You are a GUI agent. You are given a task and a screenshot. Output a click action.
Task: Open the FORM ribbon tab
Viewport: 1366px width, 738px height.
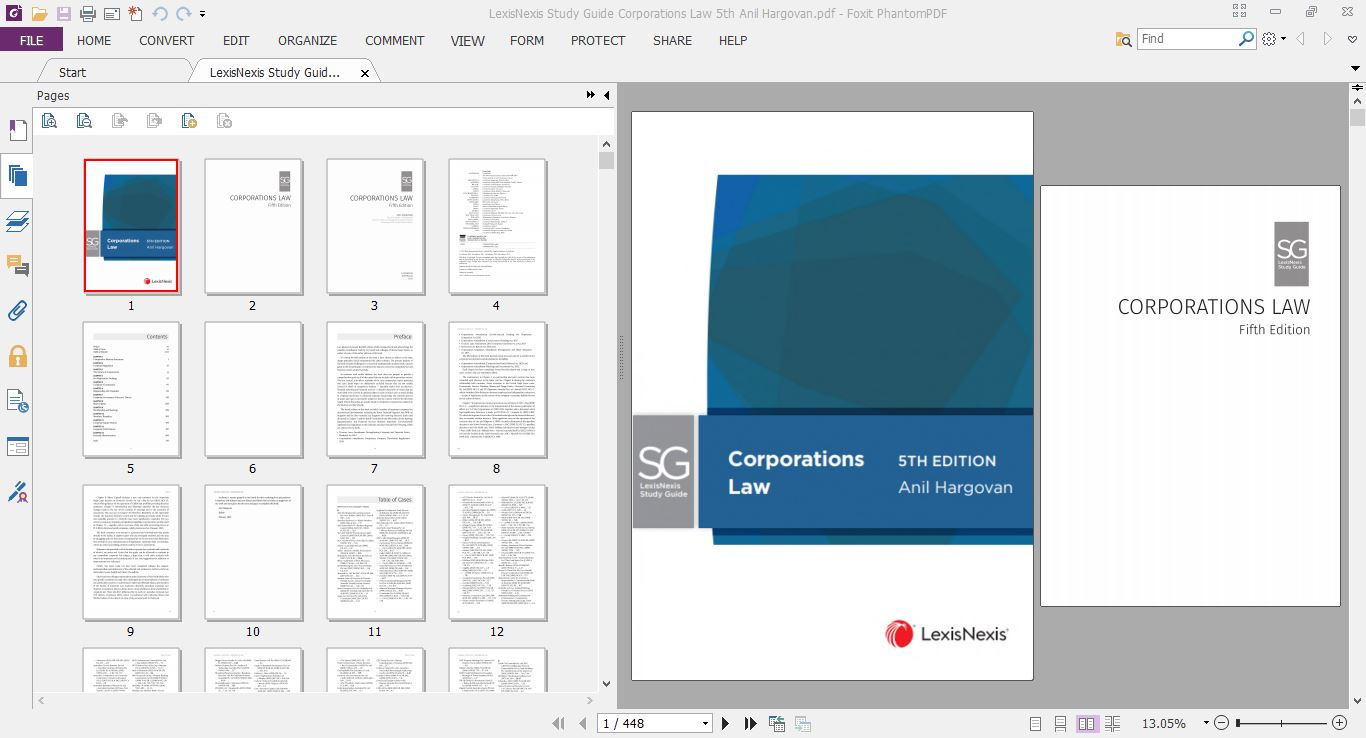point(527,40)
